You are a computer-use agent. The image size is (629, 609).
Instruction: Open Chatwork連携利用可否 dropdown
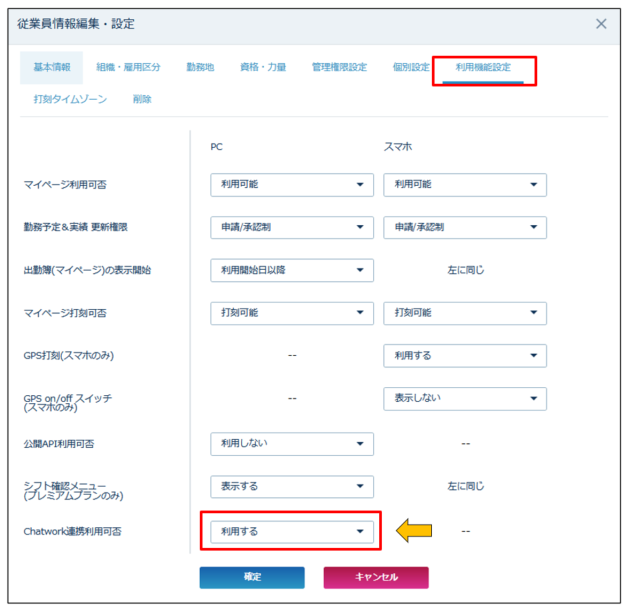[291, 531]
